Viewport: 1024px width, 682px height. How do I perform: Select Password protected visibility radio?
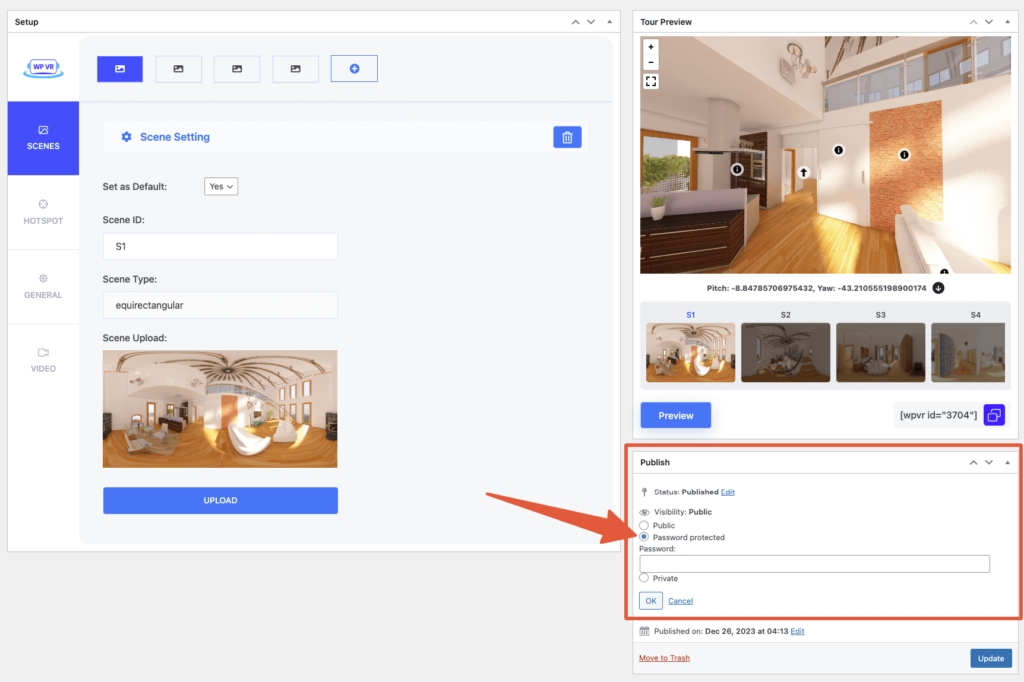(644, 537)
